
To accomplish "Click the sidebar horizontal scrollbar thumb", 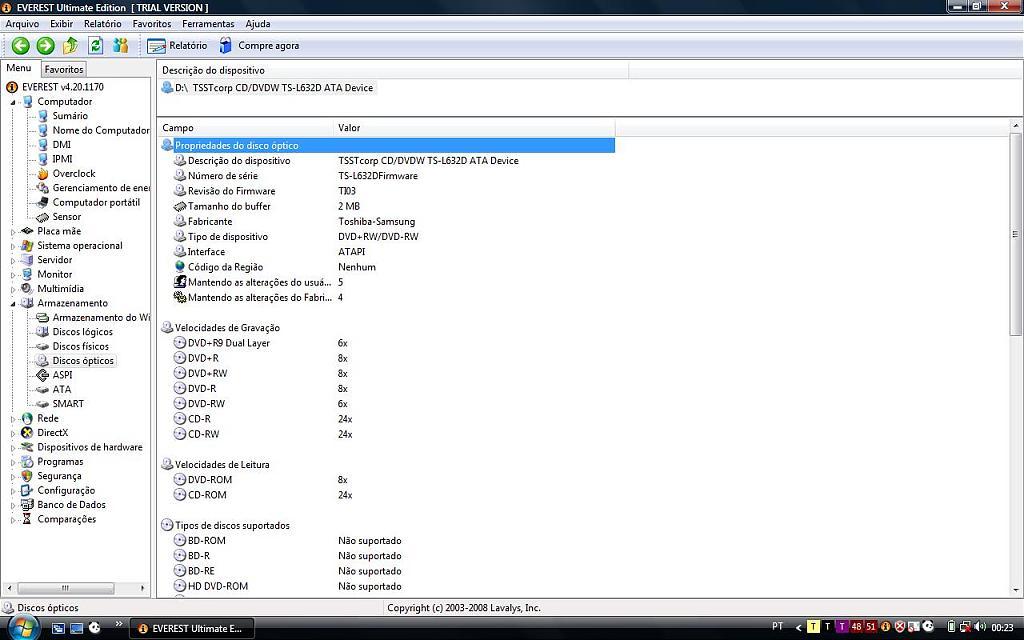I will pos(65,588).
